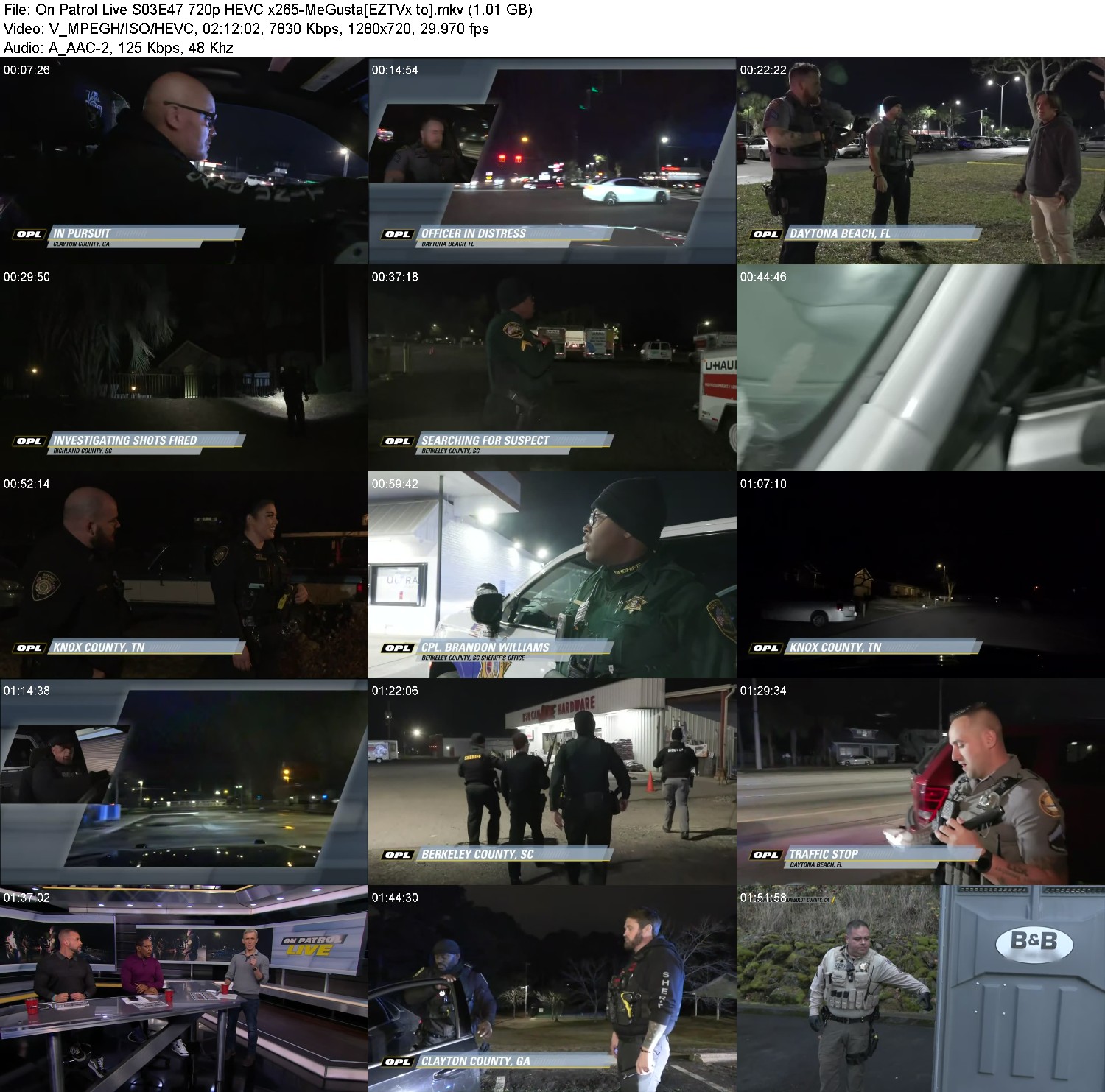The width and height of the screenshot is (1105, 1092).
Task: Select the 01:44:30 Clayton County frame
Action: click(552, 989)
